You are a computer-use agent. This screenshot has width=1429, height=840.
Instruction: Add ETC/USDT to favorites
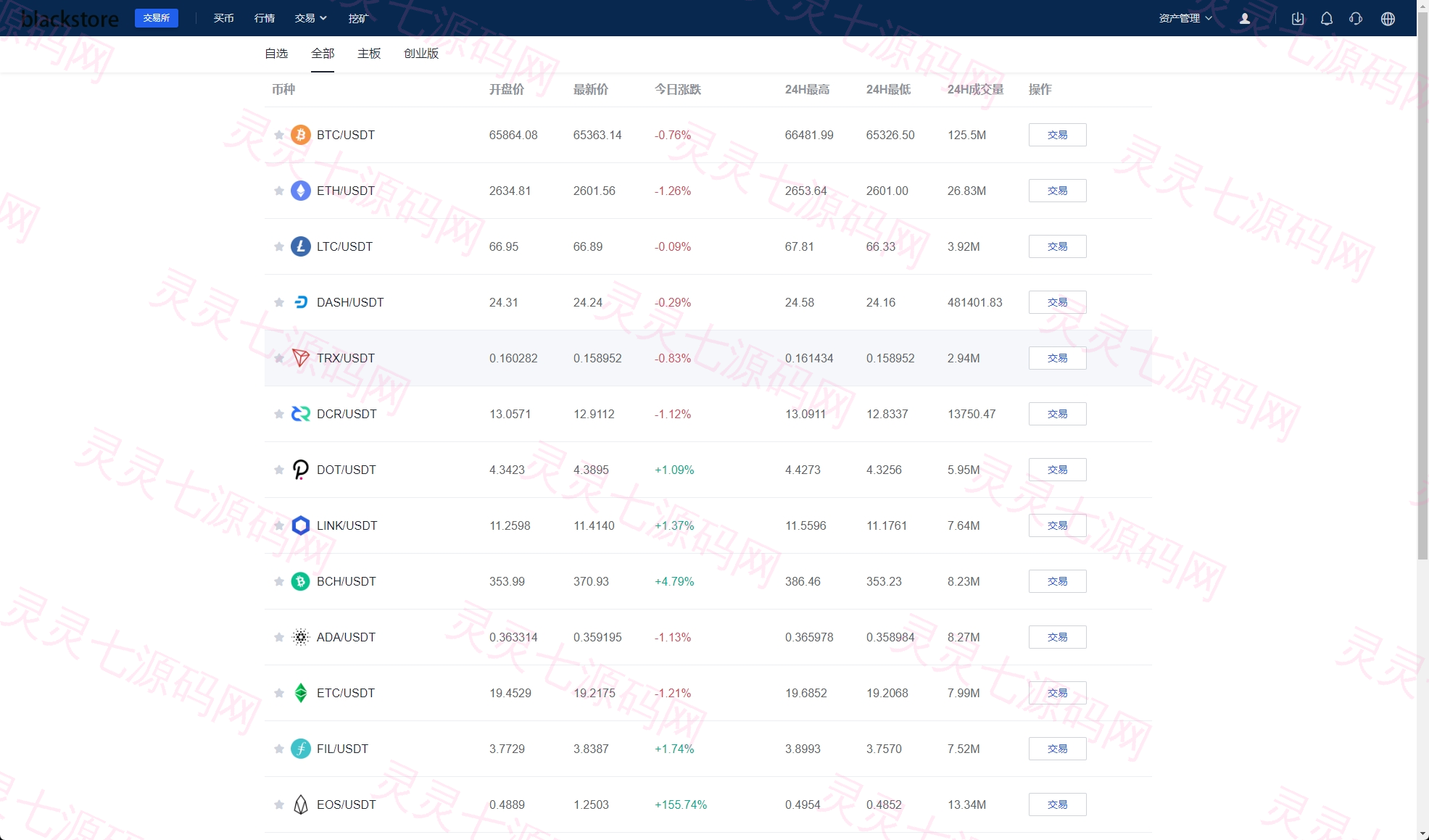[x=279, y=693]
